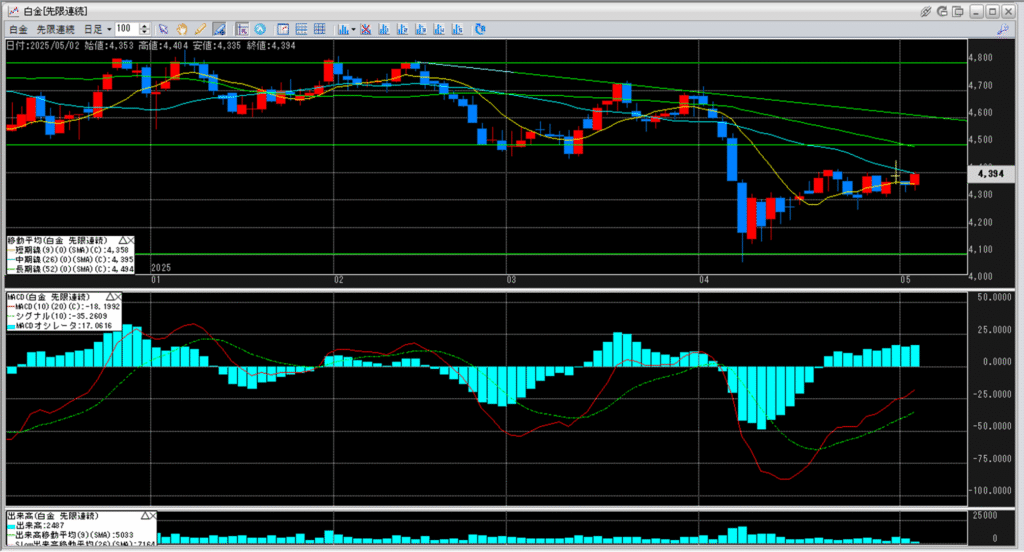Click the 中期線(26) moving average legend entry
This screenshot has height=552, width=1024.
(71, 259)
